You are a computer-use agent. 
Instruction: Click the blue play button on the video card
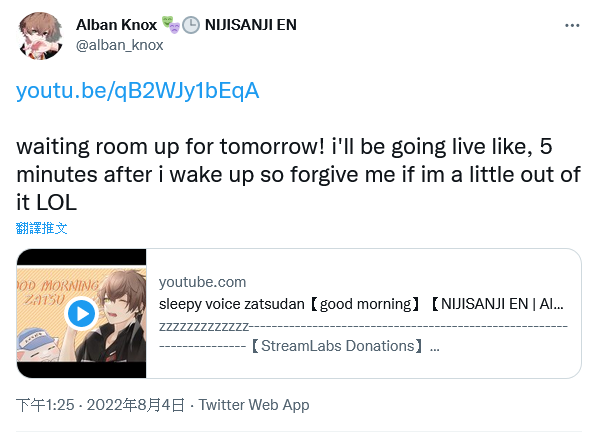tap(81, 313)
